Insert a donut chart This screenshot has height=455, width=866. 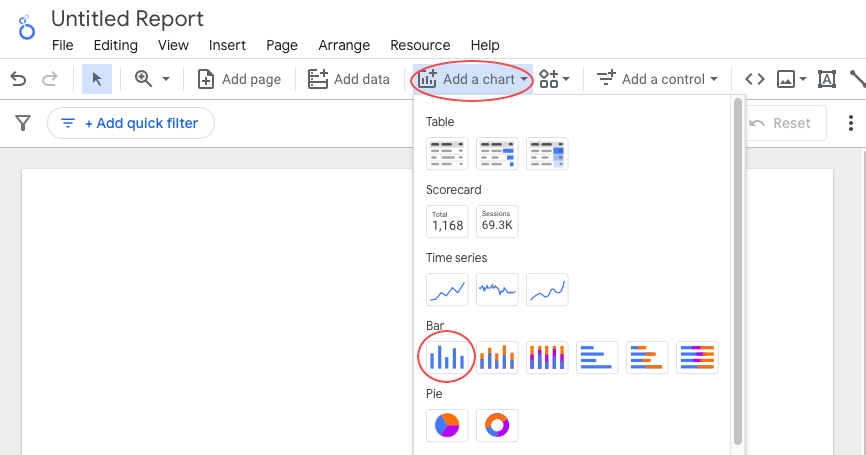(x=497, y=425)
